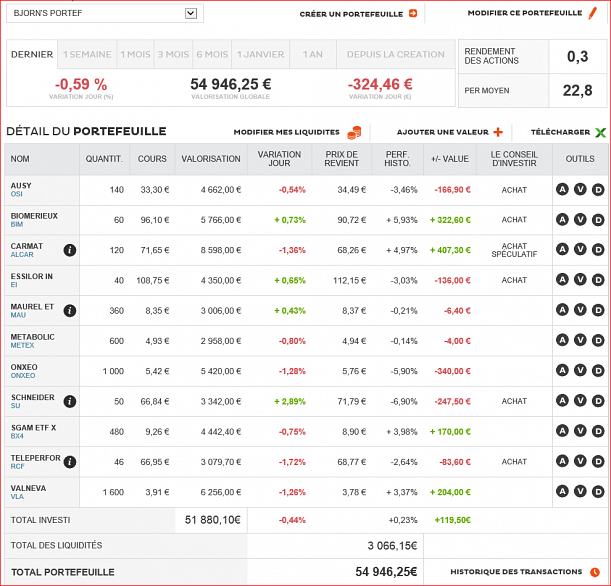This screenshot has width=611, height=586.
Task: Switch to the 6 MOIS tab
Action: (x=212, y=54)
